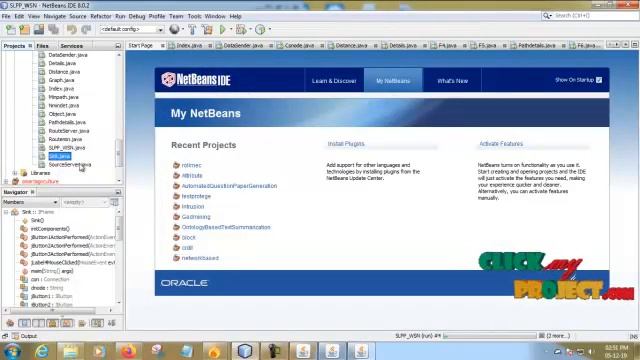Click the Profile Project toolbar icon
Image resolution: width=640 pixels, height=360 pixels.
coord(260,29)
